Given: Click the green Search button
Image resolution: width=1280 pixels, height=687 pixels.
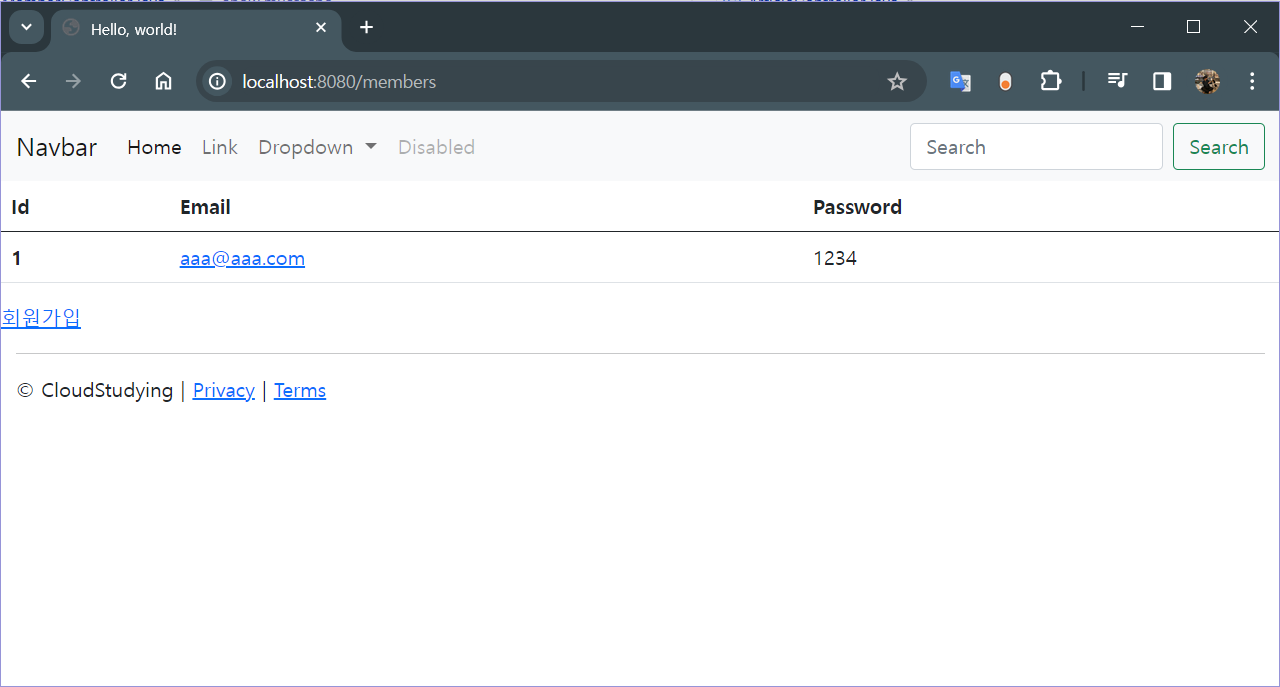Looking at the screenshot, I should 1219,147.
